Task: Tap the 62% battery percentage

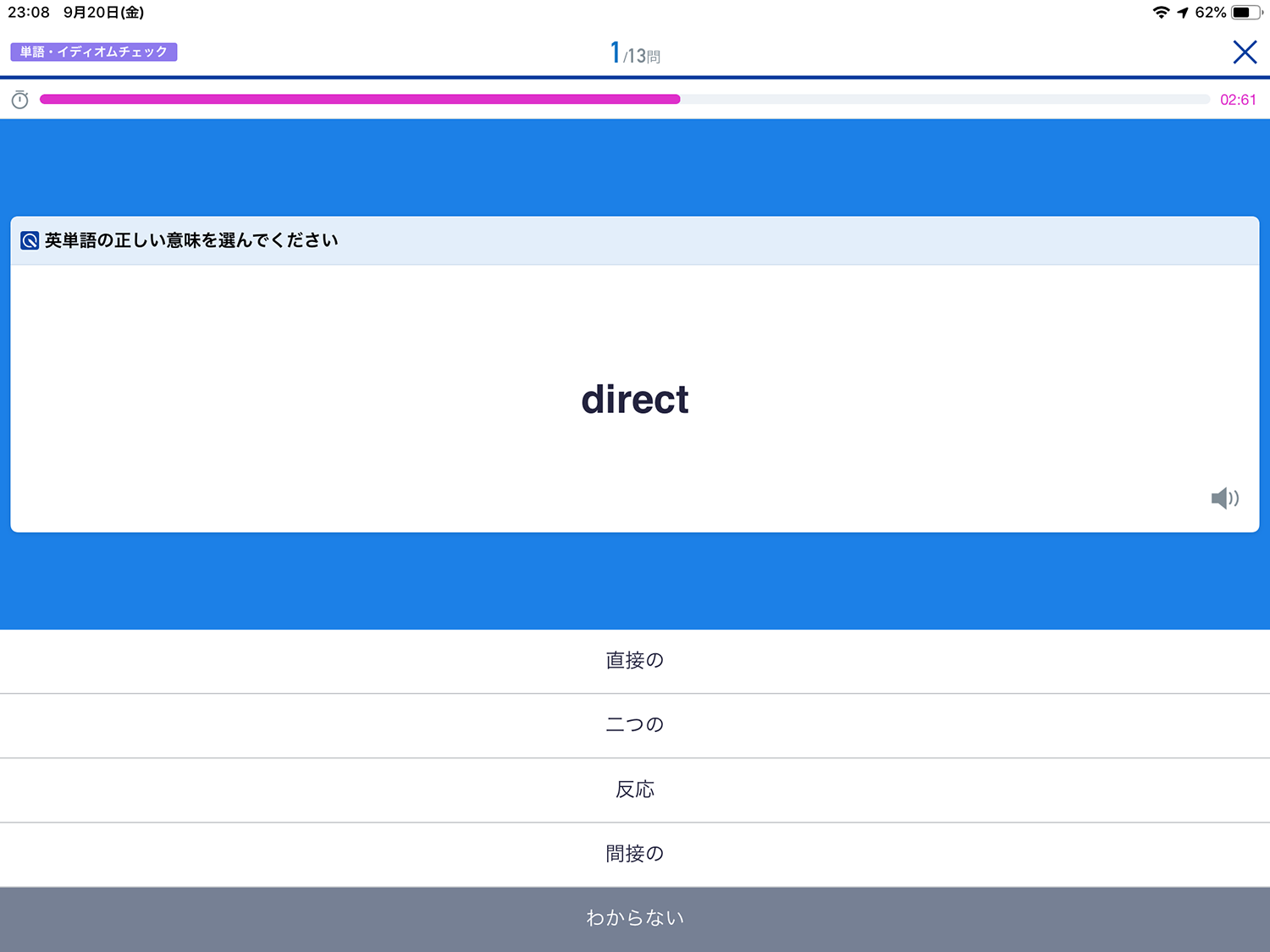Action: (x=1210, y=13)
